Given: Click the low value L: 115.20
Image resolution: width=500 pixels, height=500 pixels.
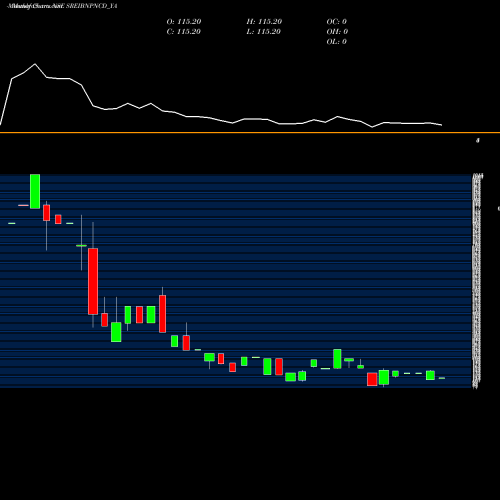Looking at the screenshot, I should coord(264,32).
